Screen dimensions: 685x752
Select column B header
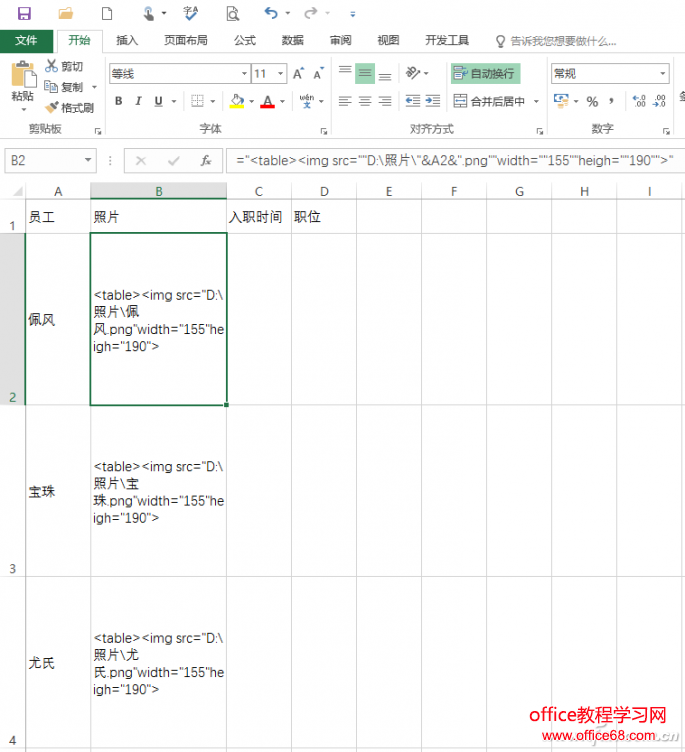pos(158,191)
